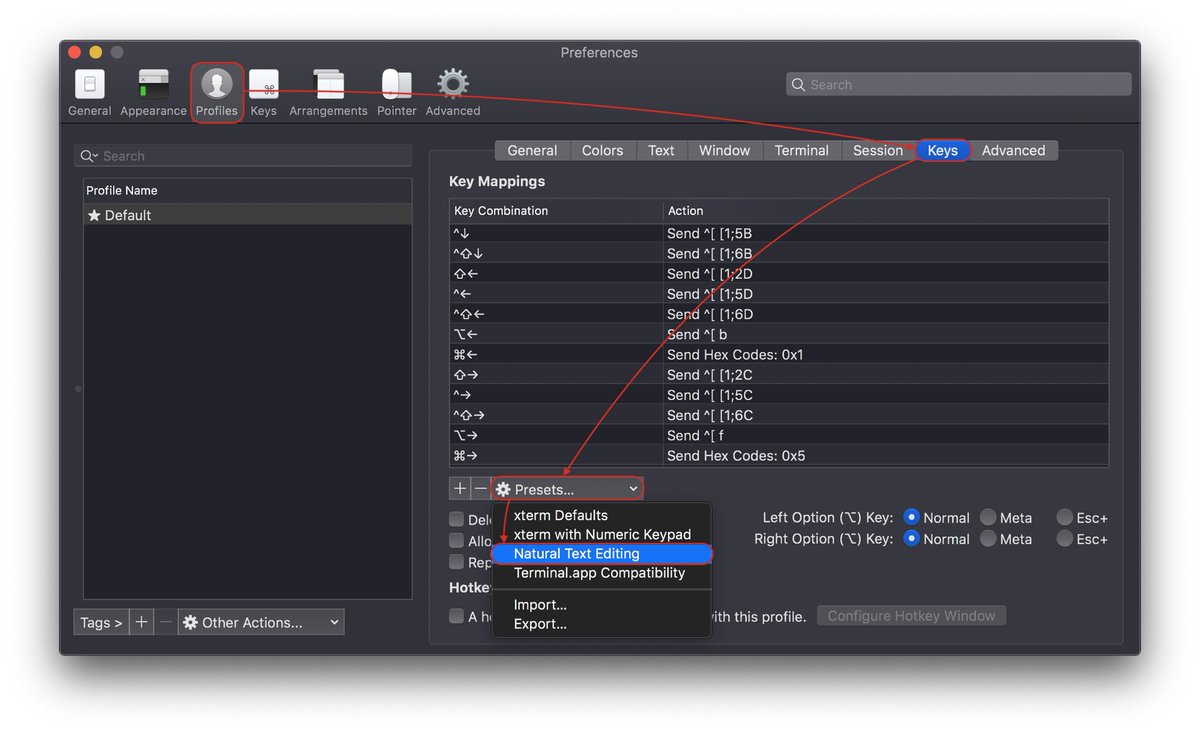Image resolution: width=1200 pixels, height=734 pixels.
Task: Click the plus icon beside Tags
Action: 142,622
